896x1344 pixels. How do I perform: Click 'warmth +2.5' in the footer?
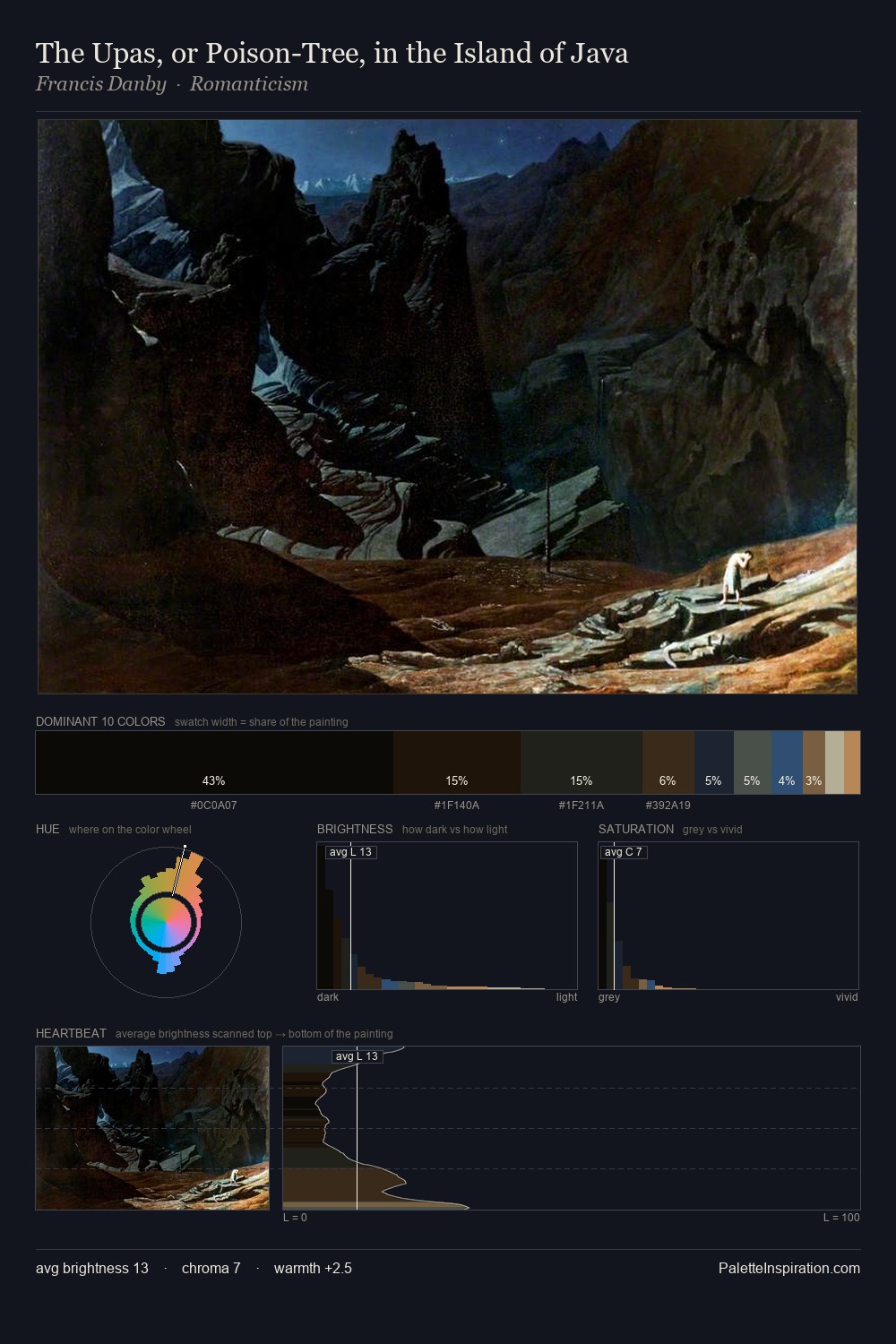point(313,1268)
